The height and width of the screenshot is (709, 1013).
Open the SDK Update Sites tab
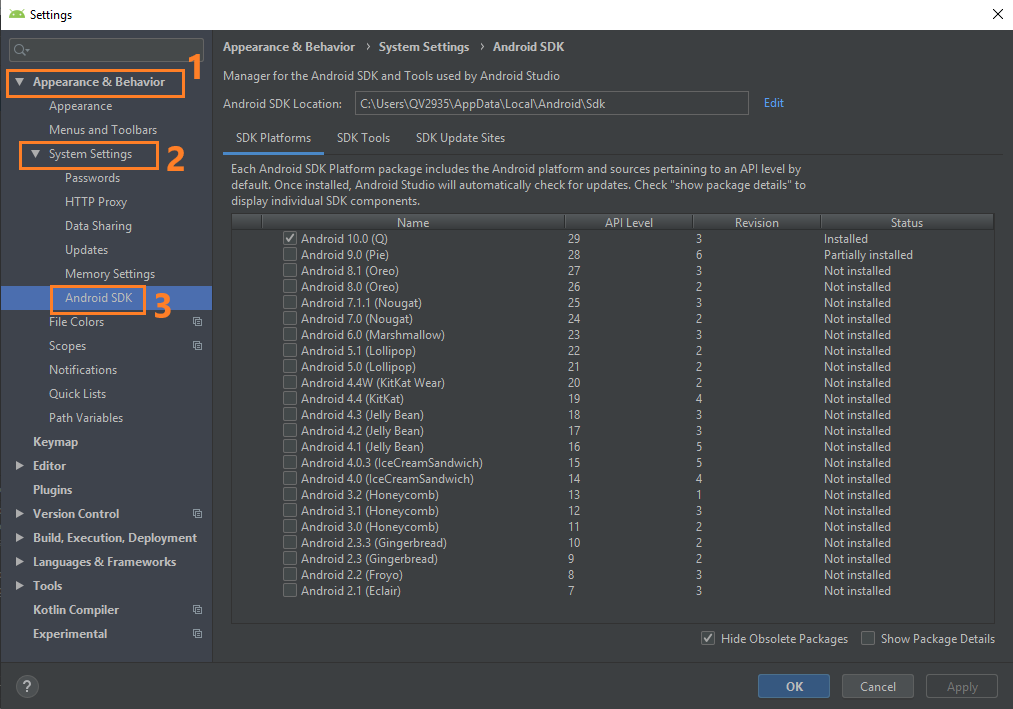tap(460, 138)
